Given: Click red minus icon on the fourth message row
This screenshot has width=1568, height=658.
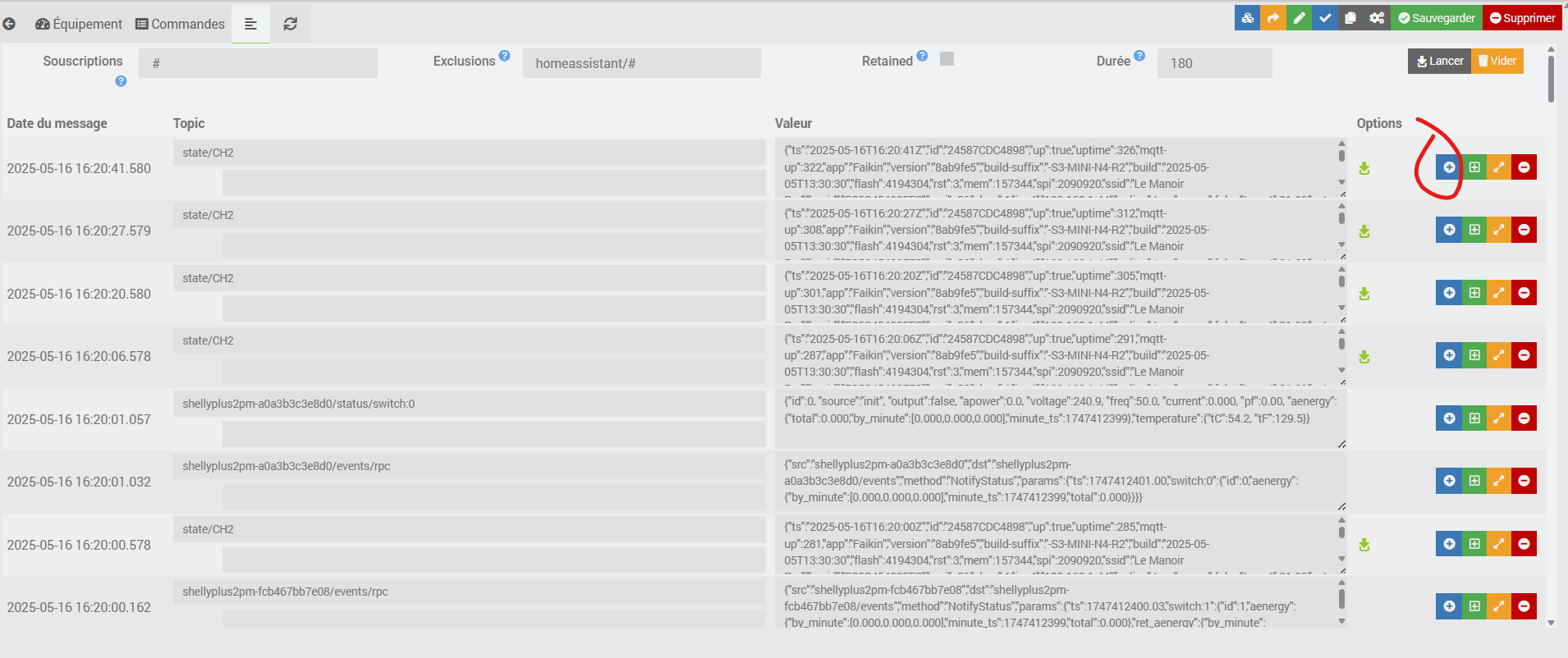Looking at the screenshot, I should pos(1524,355).
